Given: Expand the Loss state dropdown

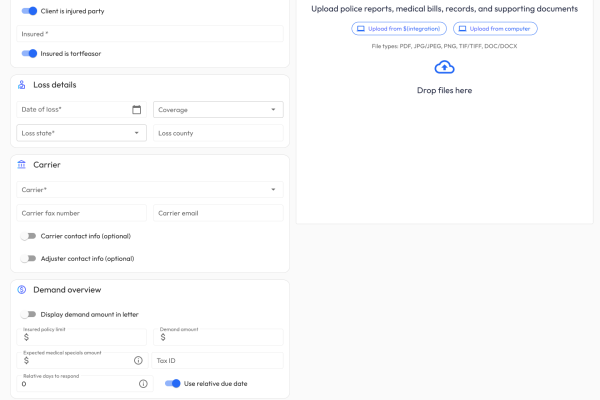Looking at the screenshot, I should click(82, 133).
